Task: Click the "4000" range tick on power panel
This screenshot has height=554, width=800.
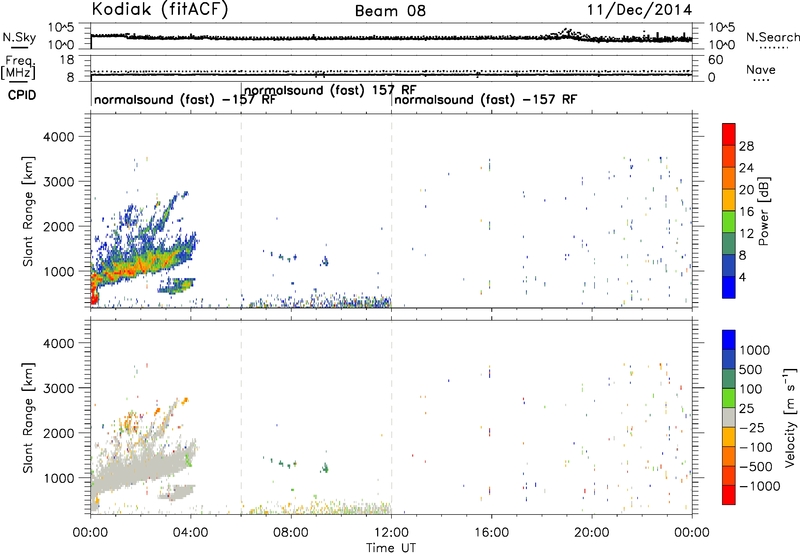Action: click(58, 137)
